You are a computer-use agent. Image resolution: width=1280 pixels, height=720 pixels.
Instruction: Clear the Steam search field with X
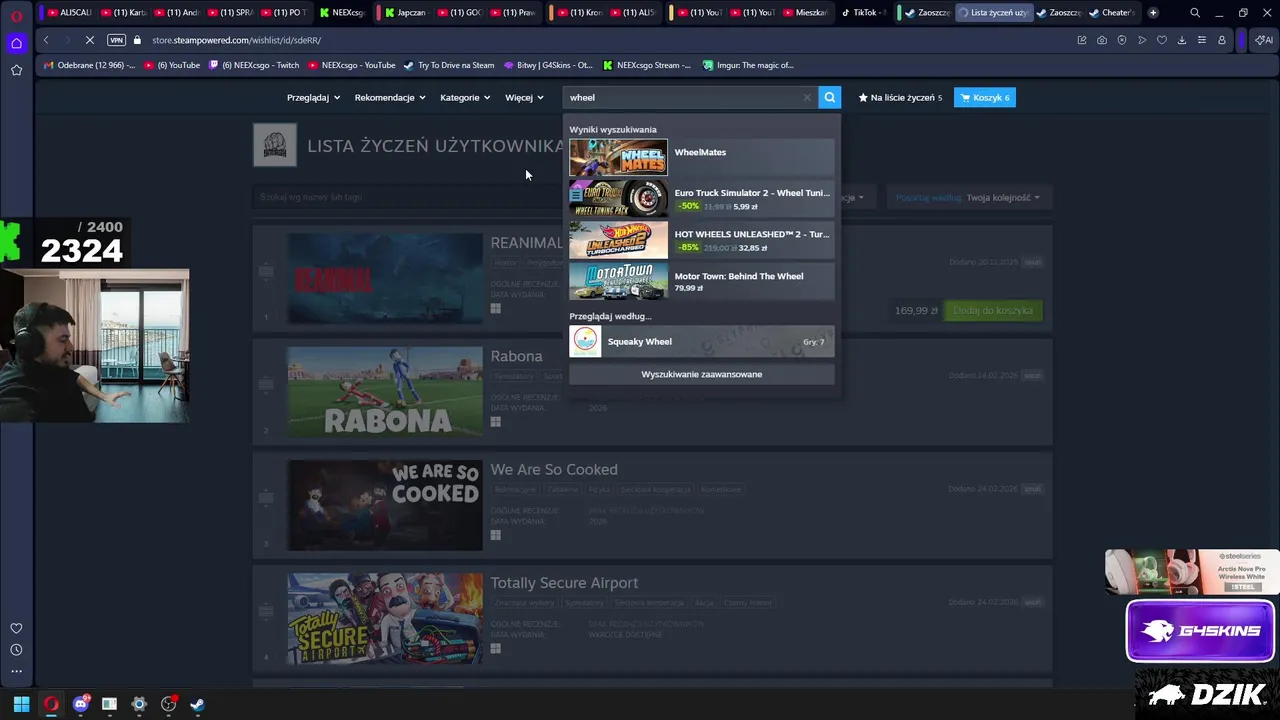(x=807, y=97)
